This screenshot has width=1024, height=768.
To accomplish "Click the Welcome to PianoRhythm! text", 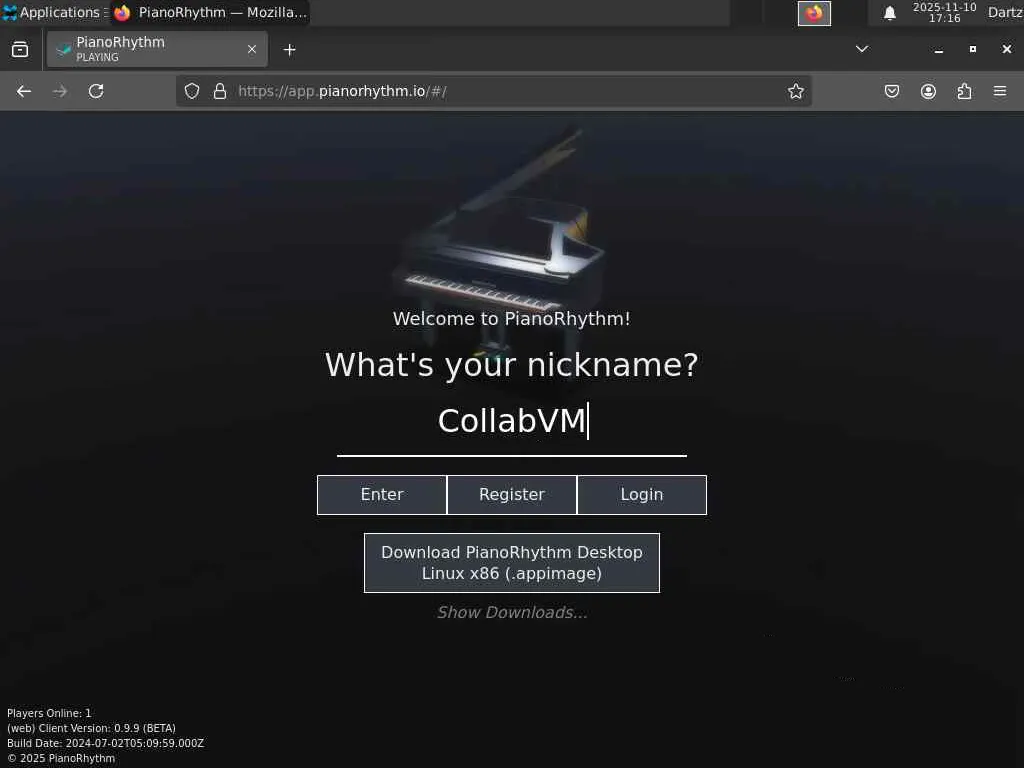I will click(x=512, y=319).
